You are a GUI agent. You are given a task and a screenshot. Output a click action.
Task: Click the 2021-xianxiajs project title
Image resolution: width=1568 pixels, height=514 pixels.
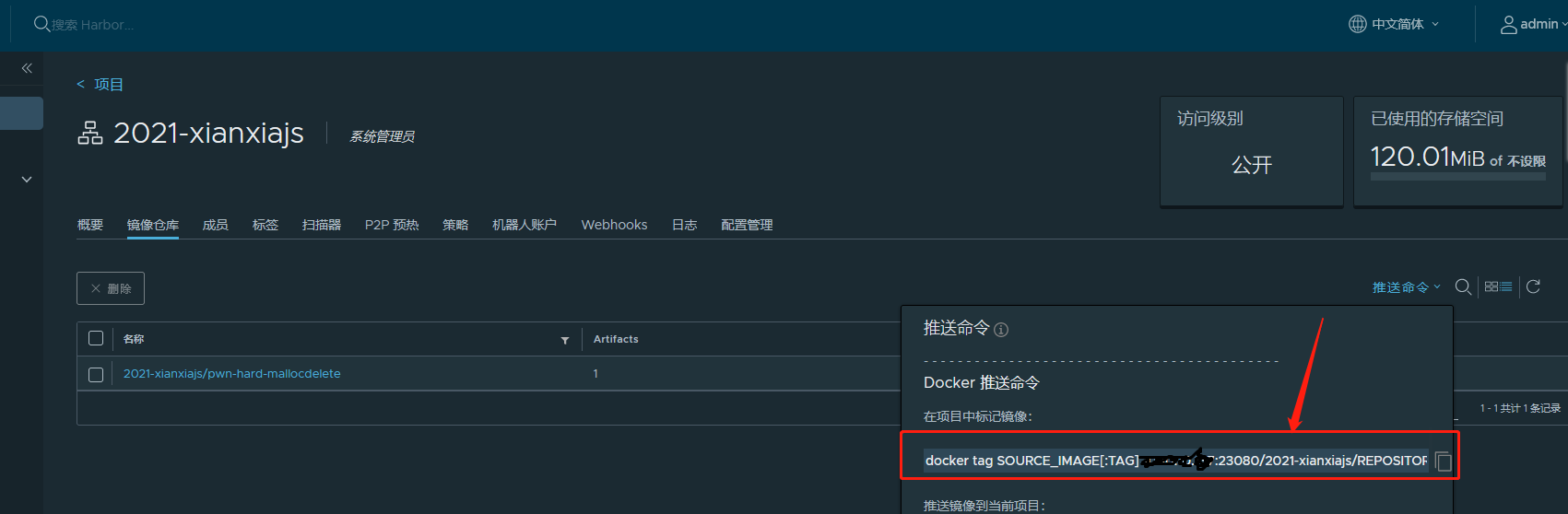(208, 134)
